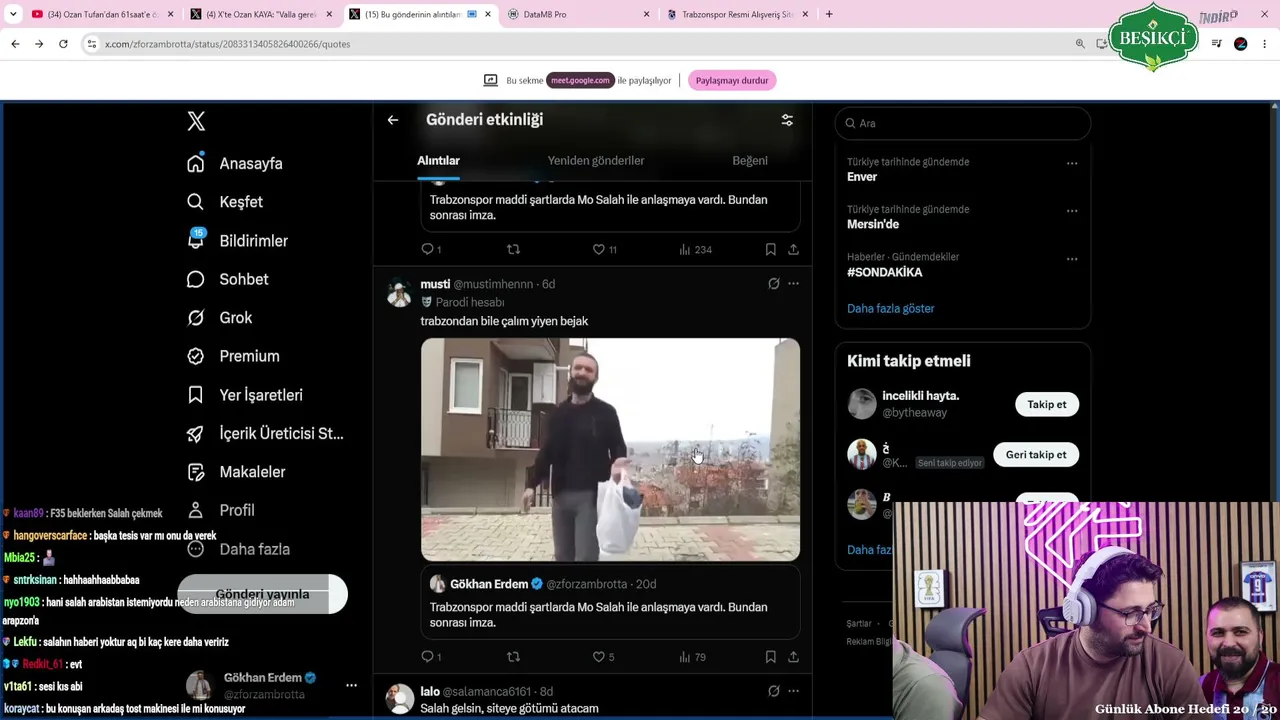Repost musti's post
Image resolution: width=1280 pixels, height=720 pixels.
513,657
